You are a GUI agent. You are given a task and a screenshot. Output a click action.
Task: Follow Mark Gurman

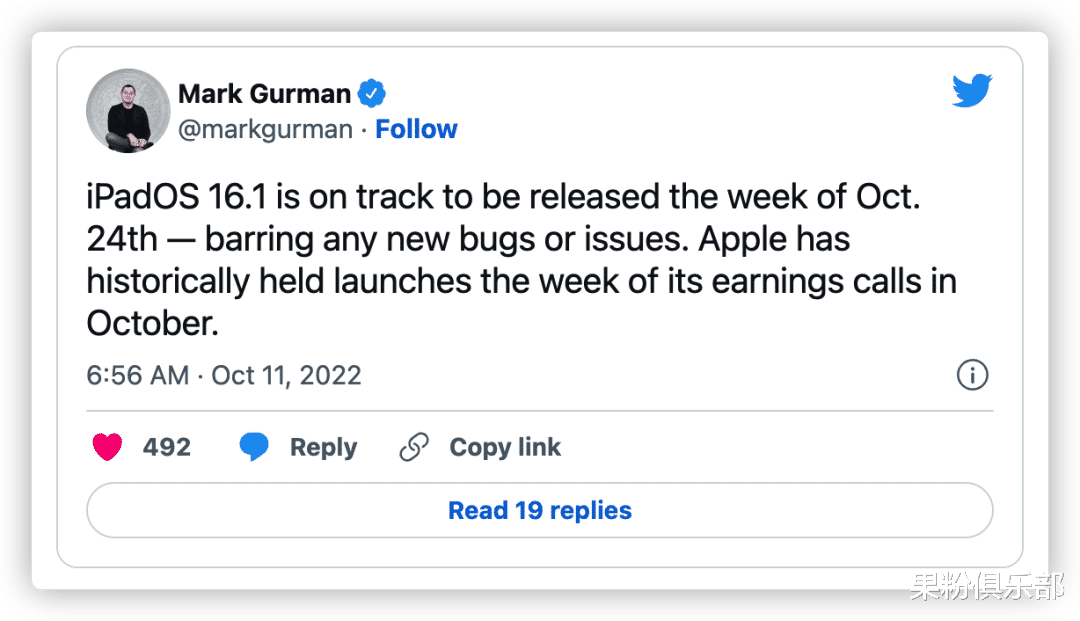tap(416, 129)
